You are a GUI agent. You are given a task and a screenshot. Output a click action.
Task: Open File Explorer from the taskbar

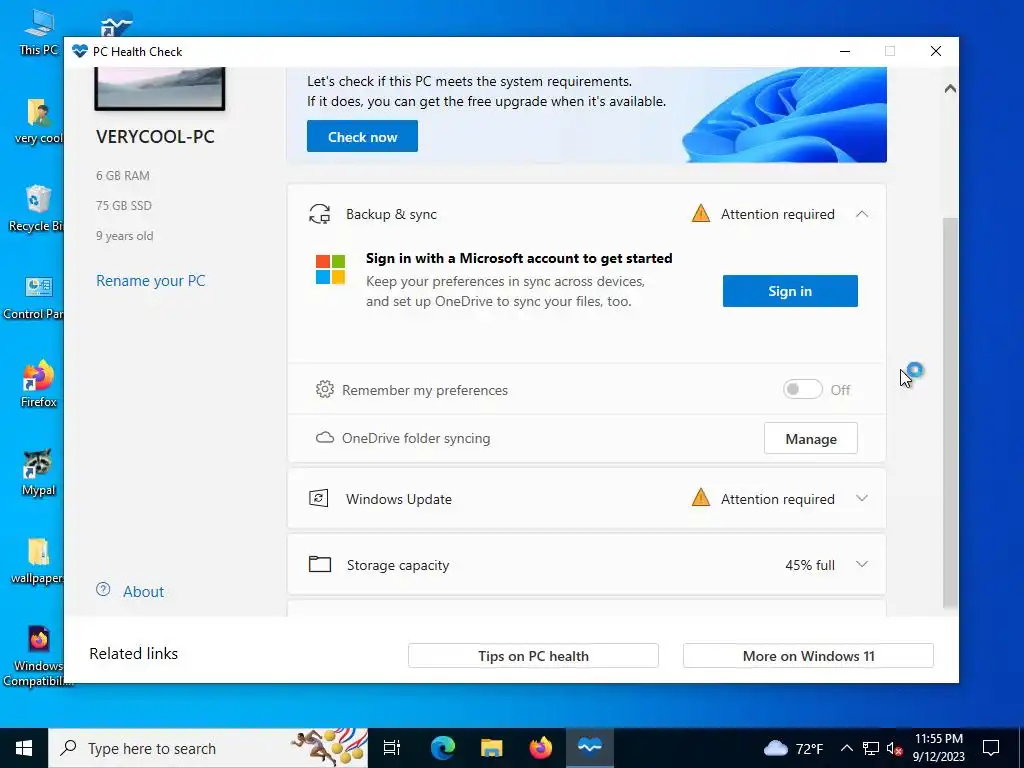pos(492,748)
